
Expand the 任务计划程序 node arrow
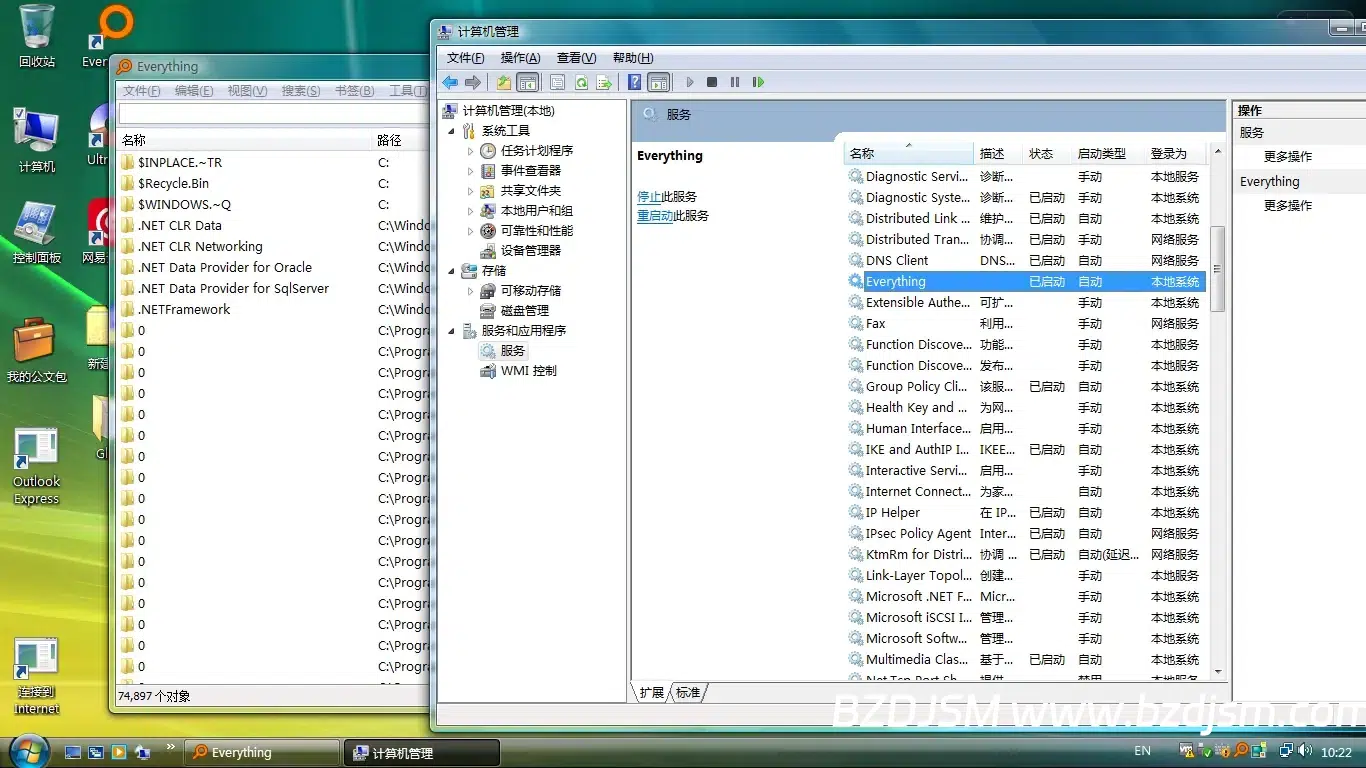point(470,151)
